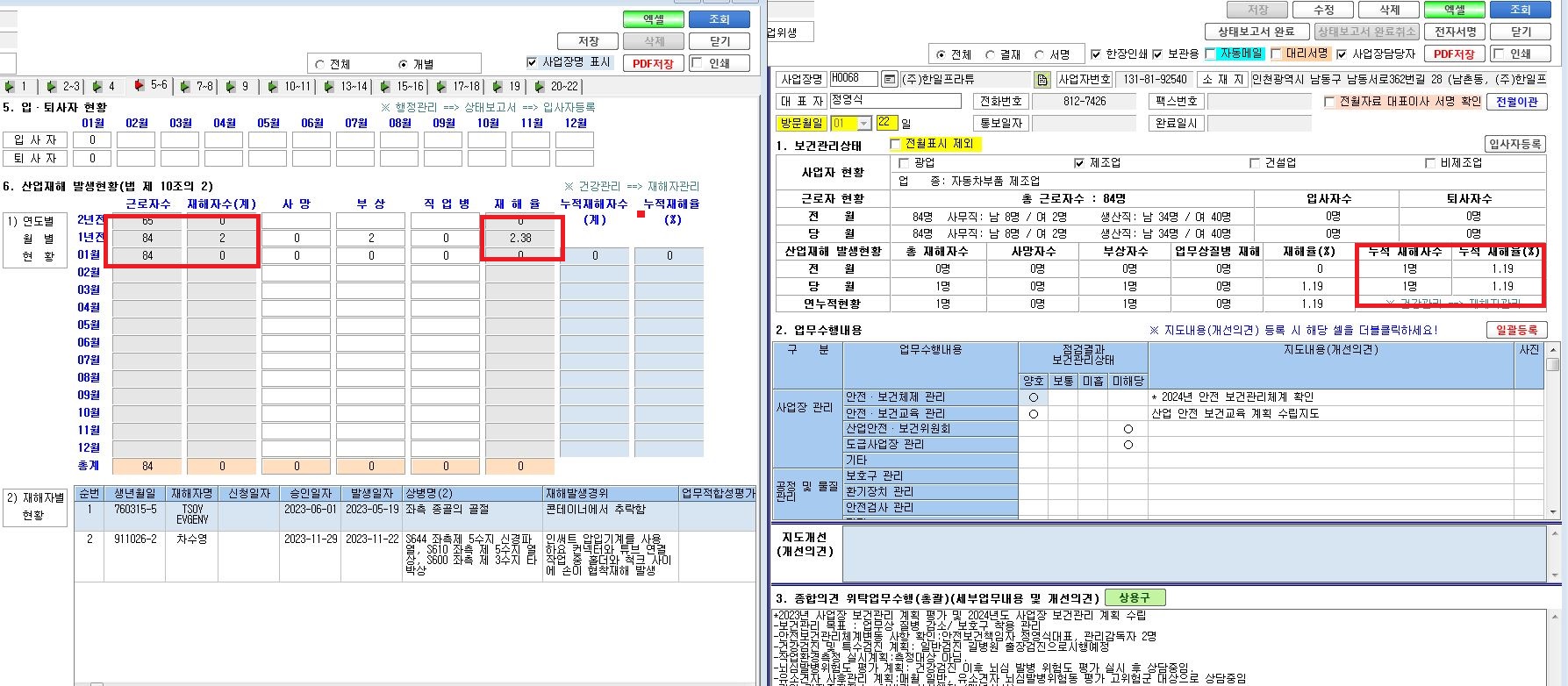Screen dimensions: 1568x686
Task: Click the blue 전월이관 button
Action: (1517, 101)
